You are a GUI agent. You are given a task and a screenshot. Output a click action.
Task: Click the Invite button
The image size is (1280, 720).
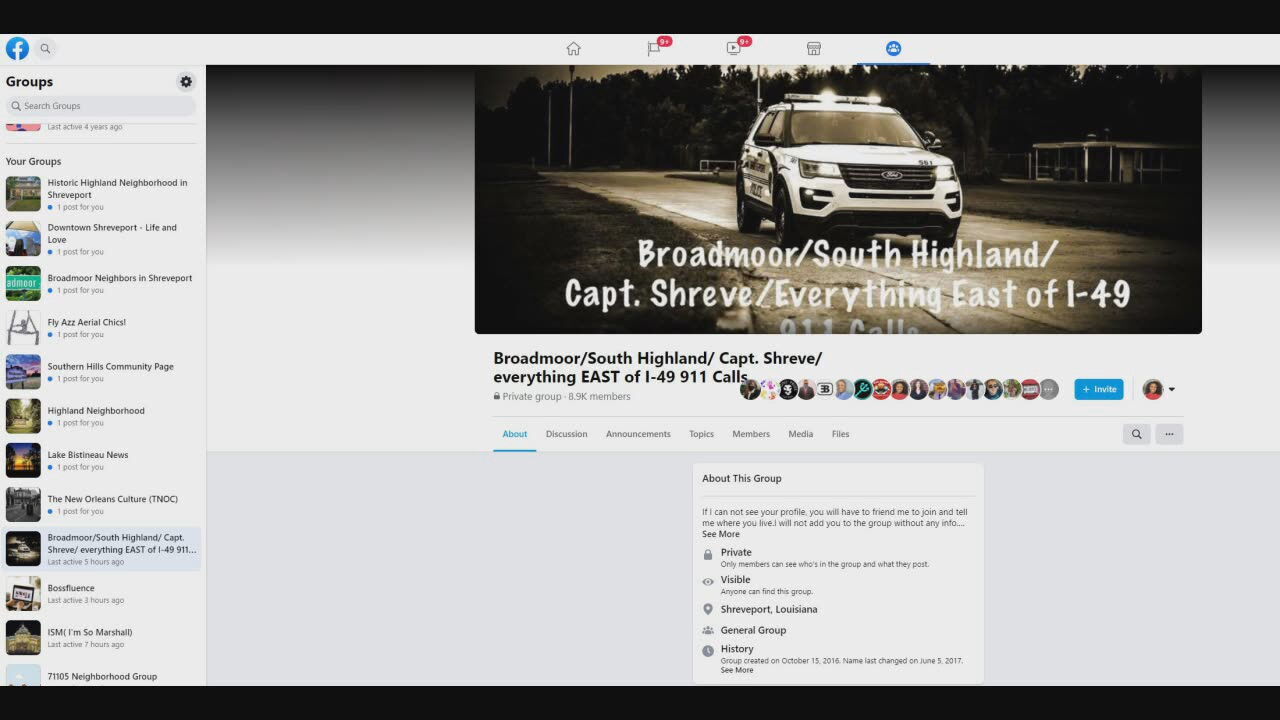[1099, 389]
